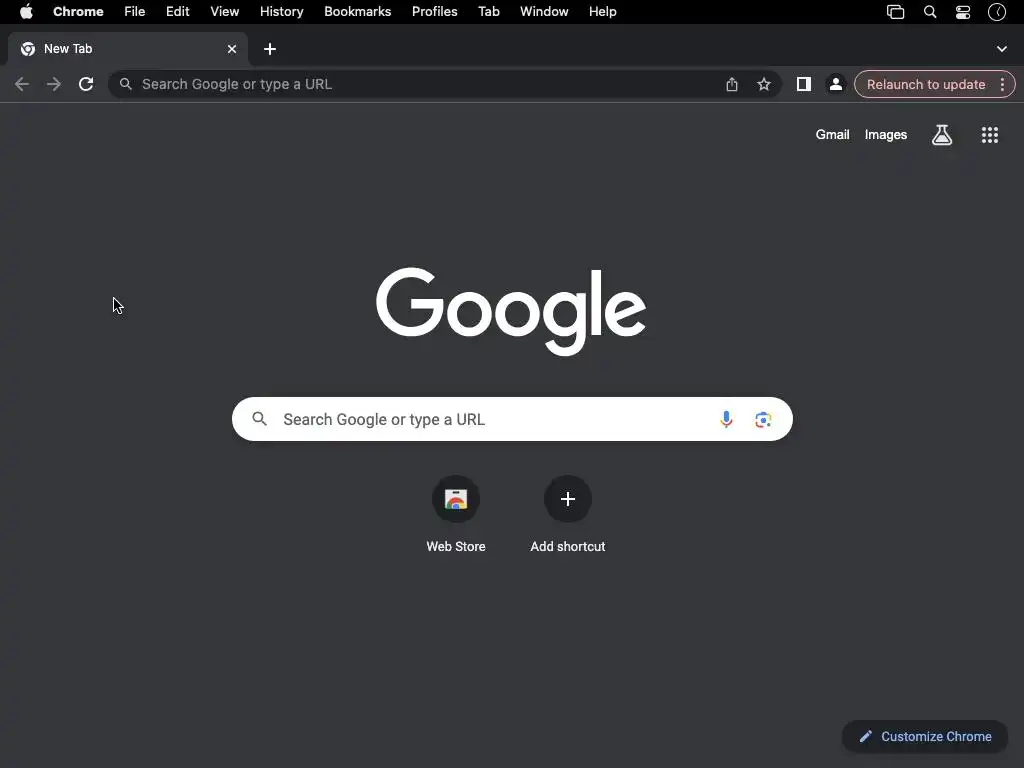Open Control Center in menu bar
The width and height of the screenshot is (1024, 768).
click(x=963, y=12)
